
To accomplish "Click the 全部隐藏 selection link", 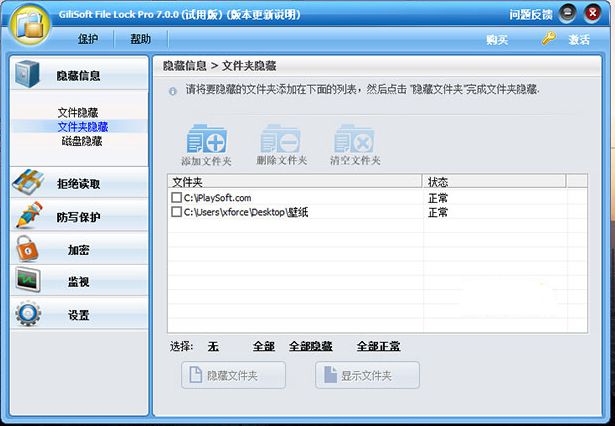I will click(x=311, y=346).
